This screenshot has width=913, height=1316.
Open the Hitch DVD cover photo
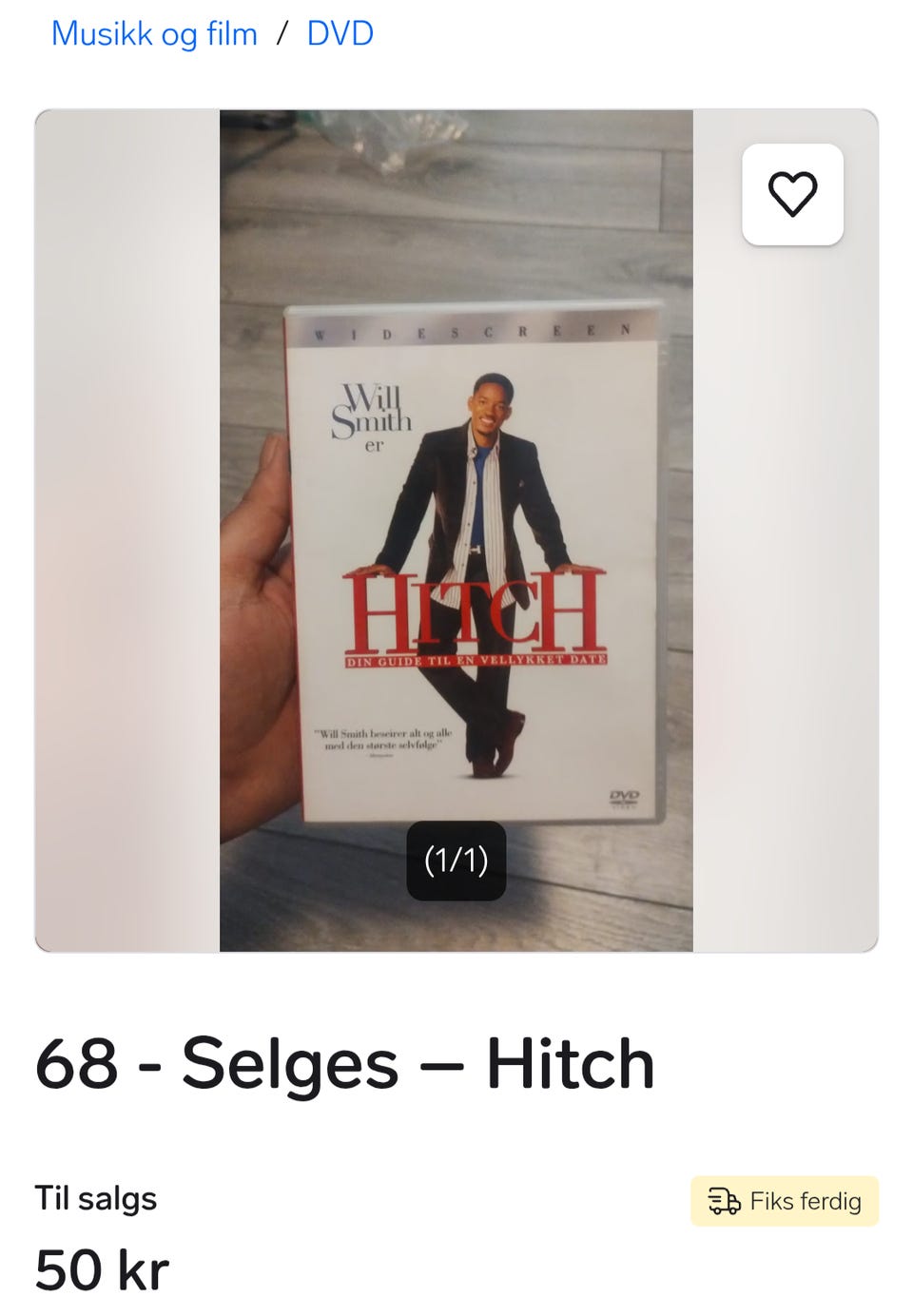(456, 531)
